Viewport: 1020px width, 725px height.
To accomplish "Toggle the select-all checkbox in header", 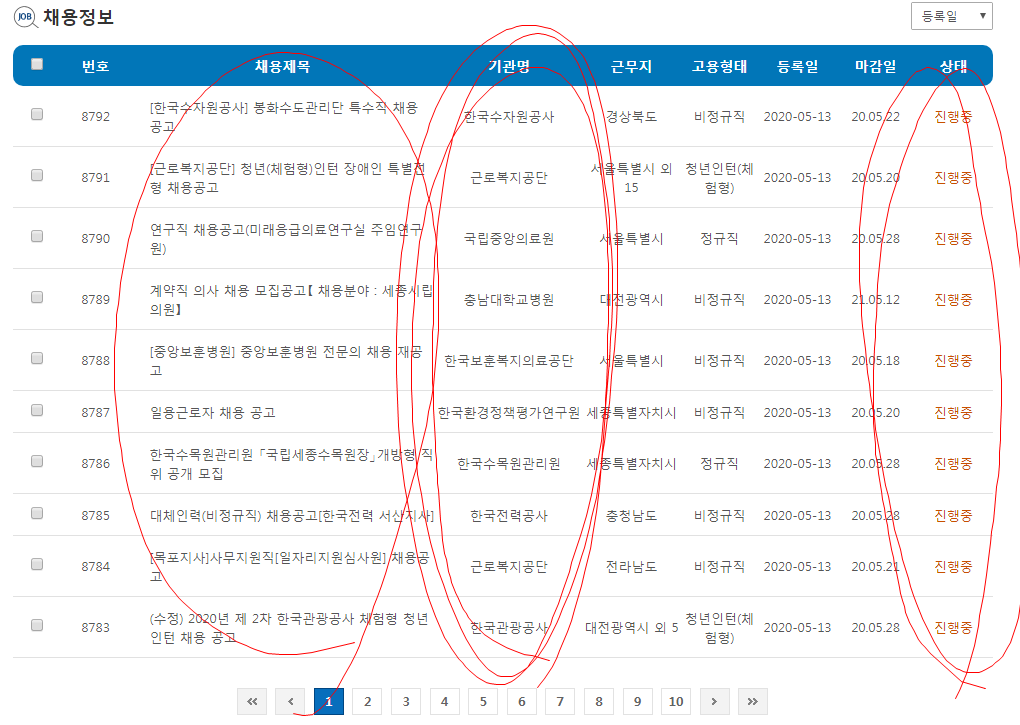I will click(x=37, y=64).
